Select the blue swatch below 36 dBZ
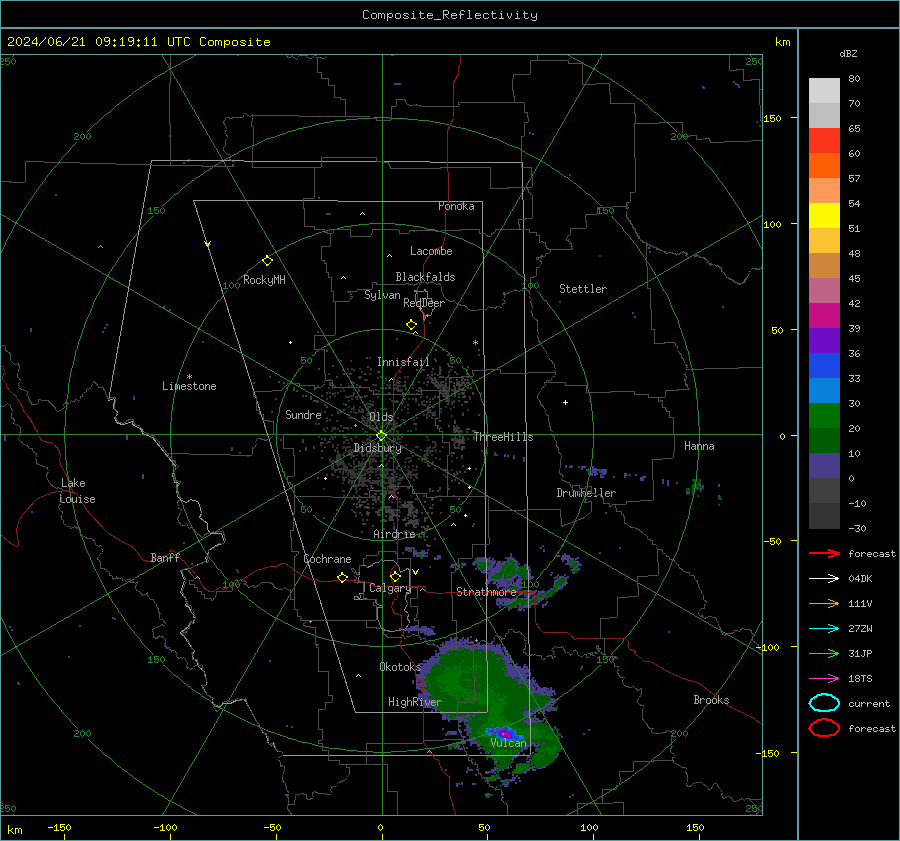This screenshot has height=841, width=900. [824, 365]
